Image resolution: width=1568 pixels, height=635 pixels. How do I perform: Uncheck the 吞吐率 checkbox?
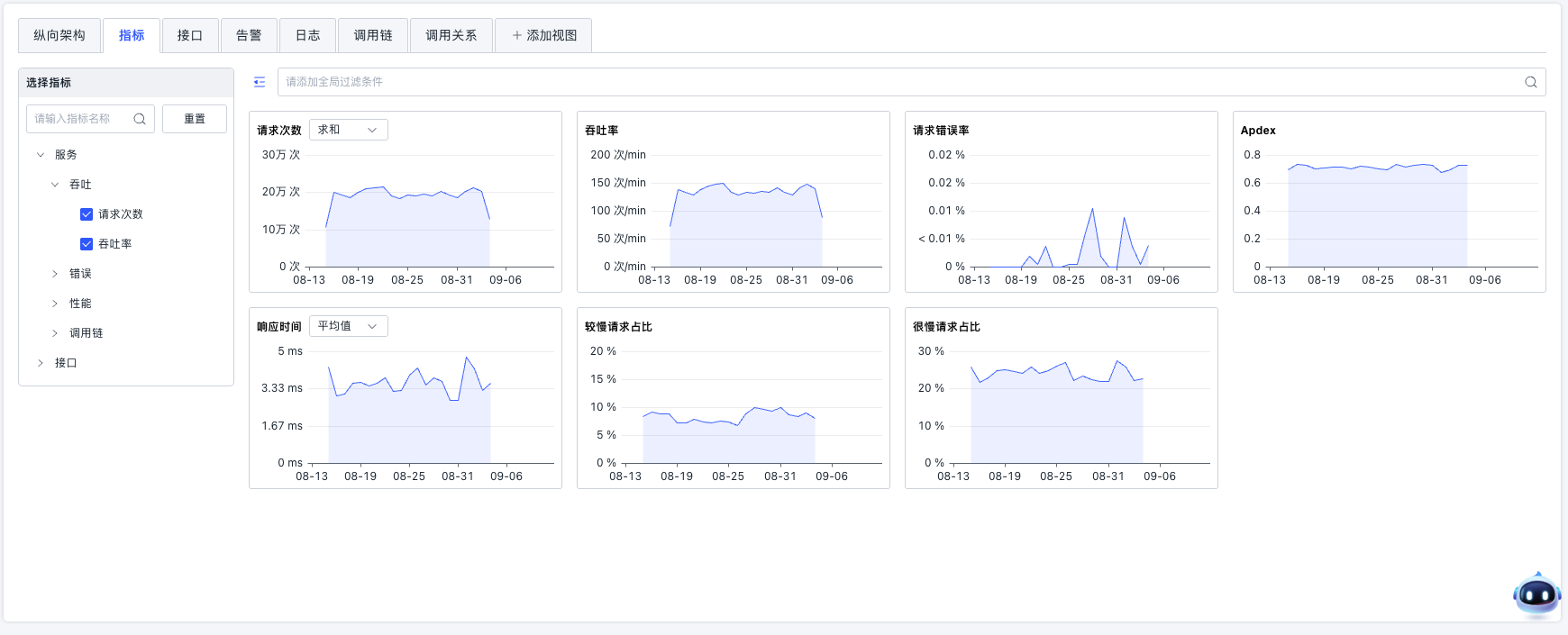(x=87, y=244)
